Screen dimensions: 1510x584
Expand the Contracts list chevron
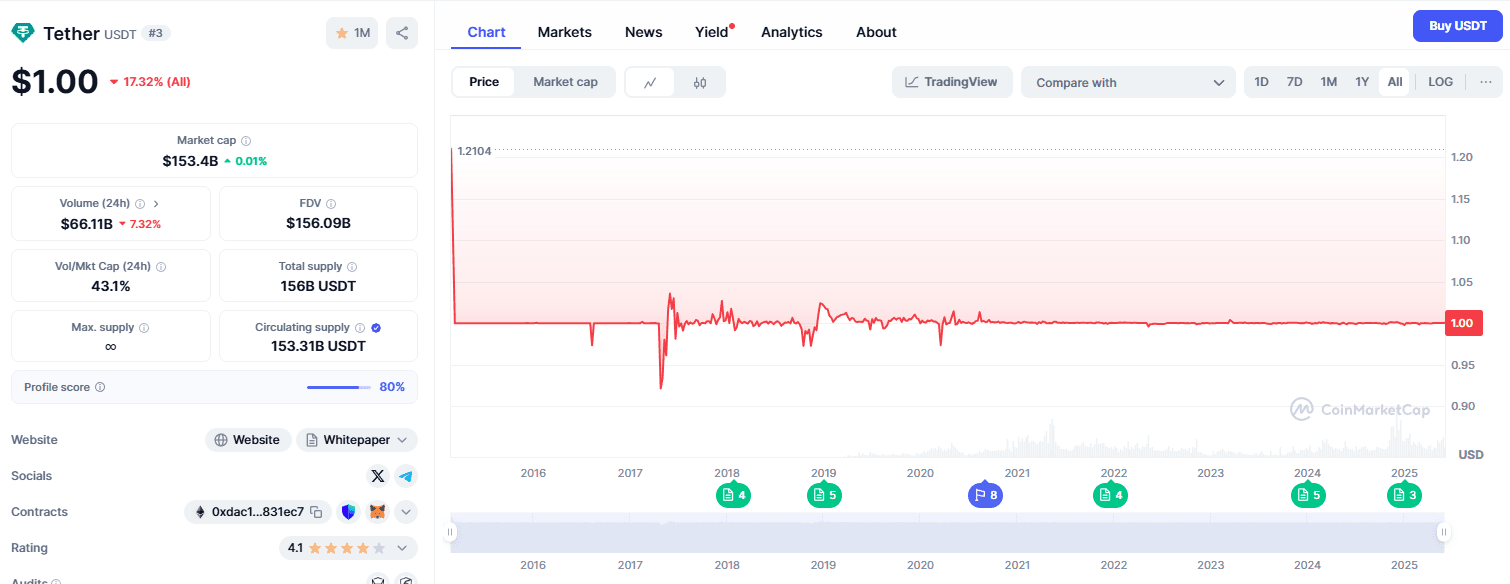click(405, 512)
